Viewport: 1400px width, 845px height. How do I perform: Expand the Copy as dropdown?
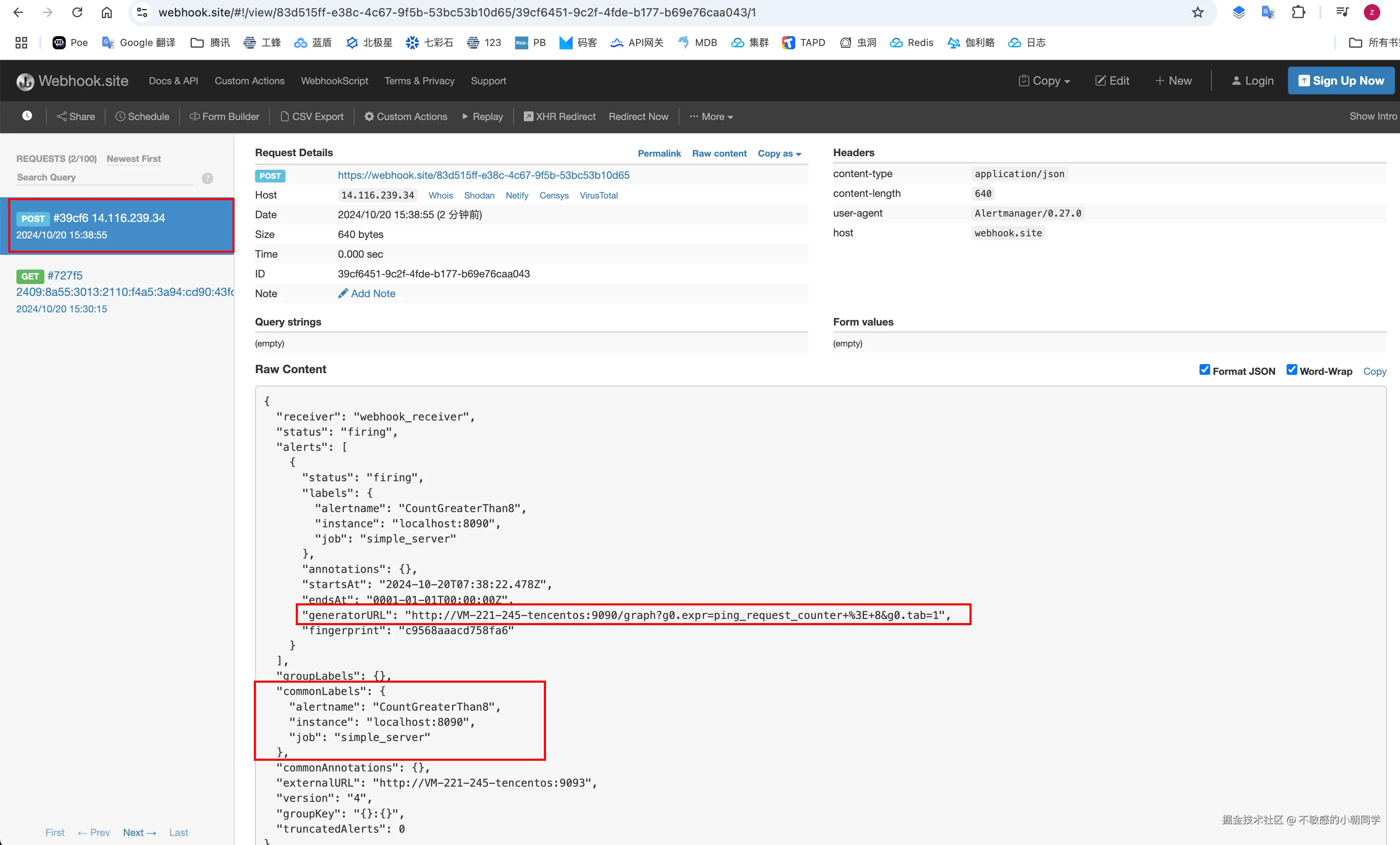(779, 154)
